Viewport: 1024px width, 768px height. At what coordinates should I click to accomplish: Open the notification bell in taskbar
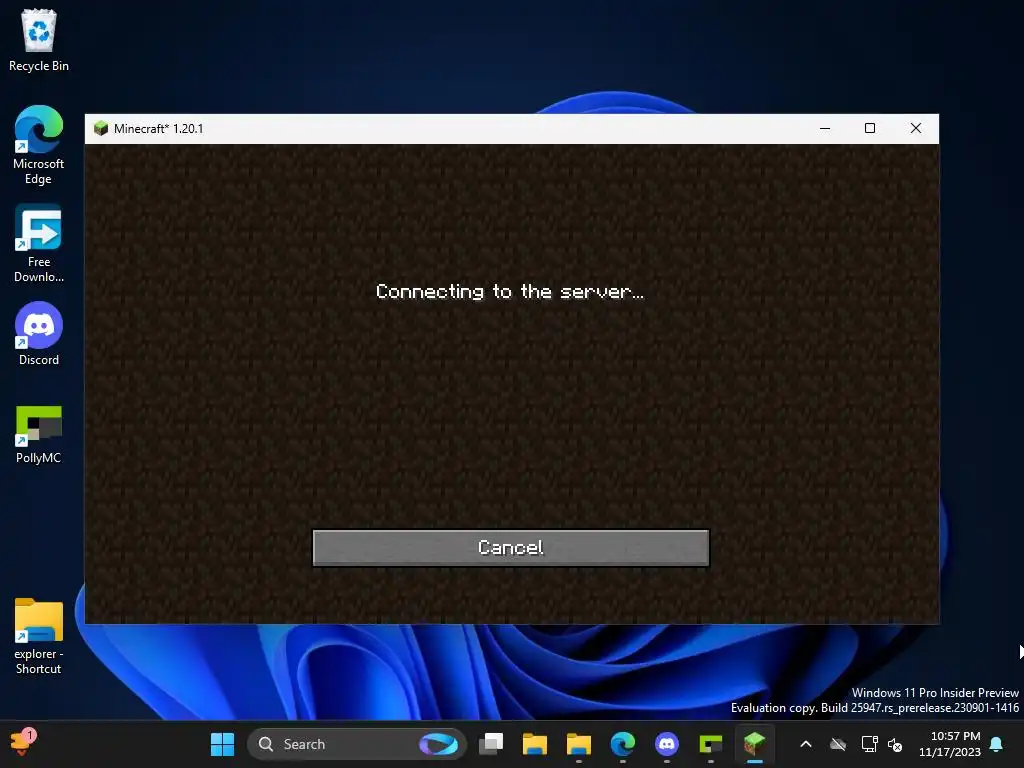pos(997,744)
